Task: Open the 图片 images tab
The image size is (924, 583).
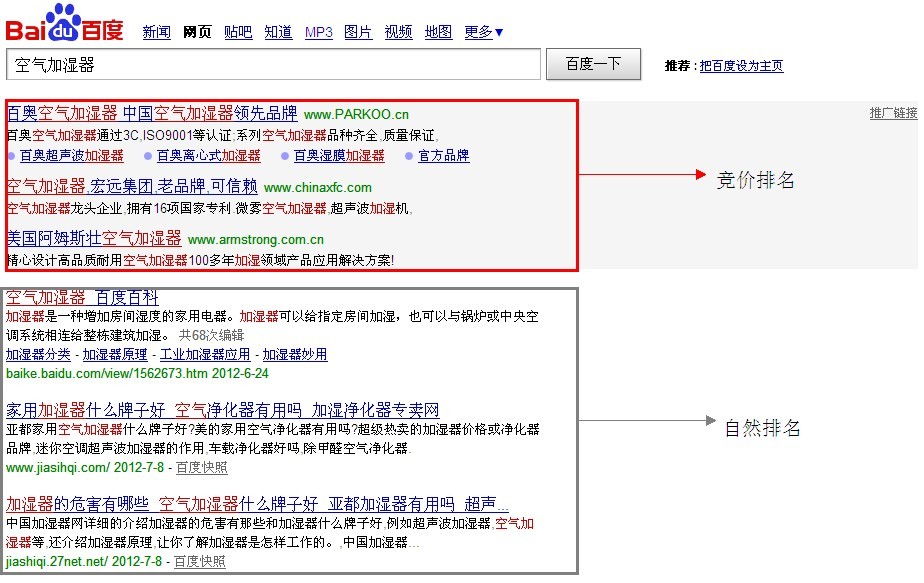Action: 358,32
